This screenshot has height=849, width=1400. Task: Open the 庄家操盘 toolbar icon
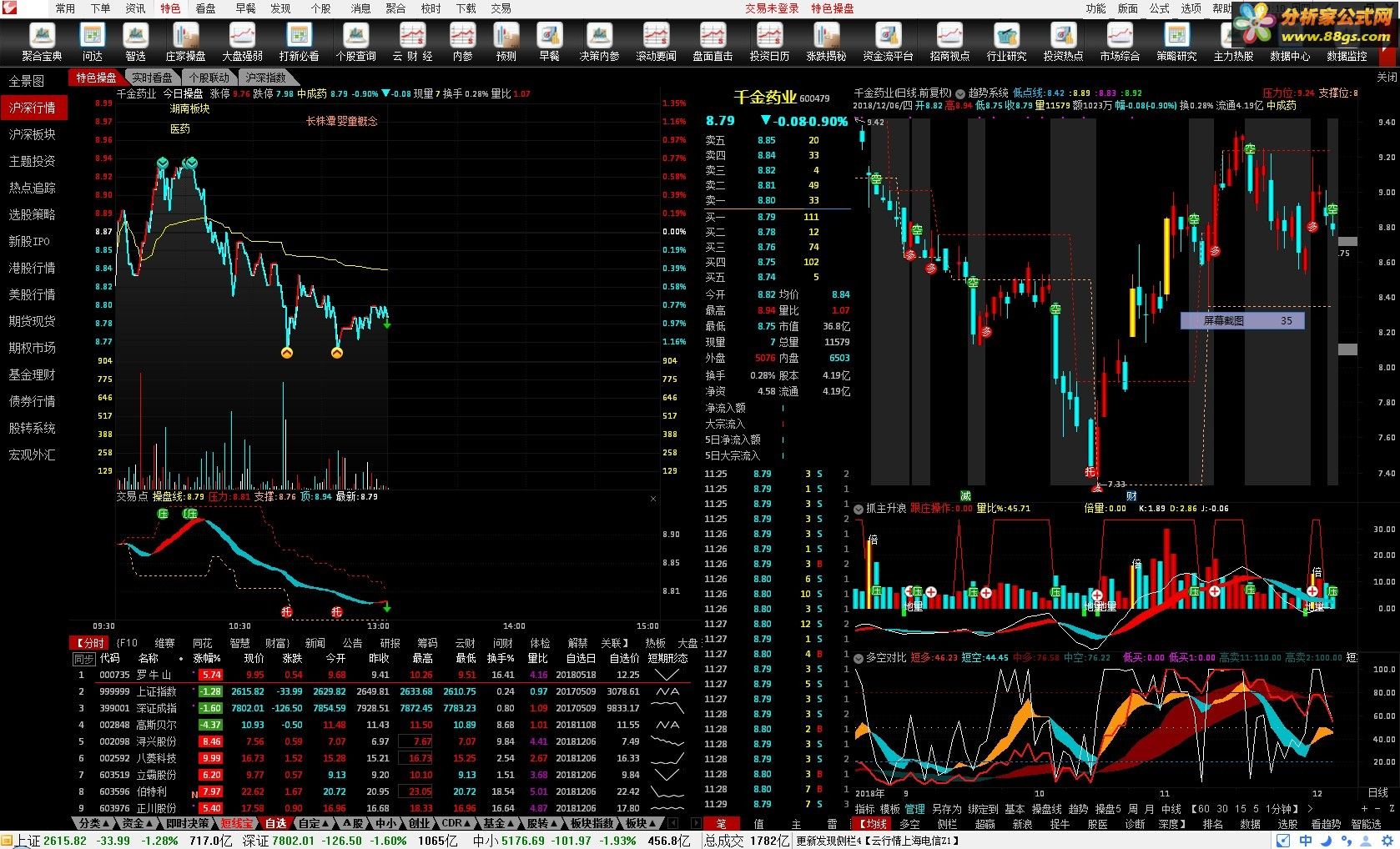coord(185,42)
